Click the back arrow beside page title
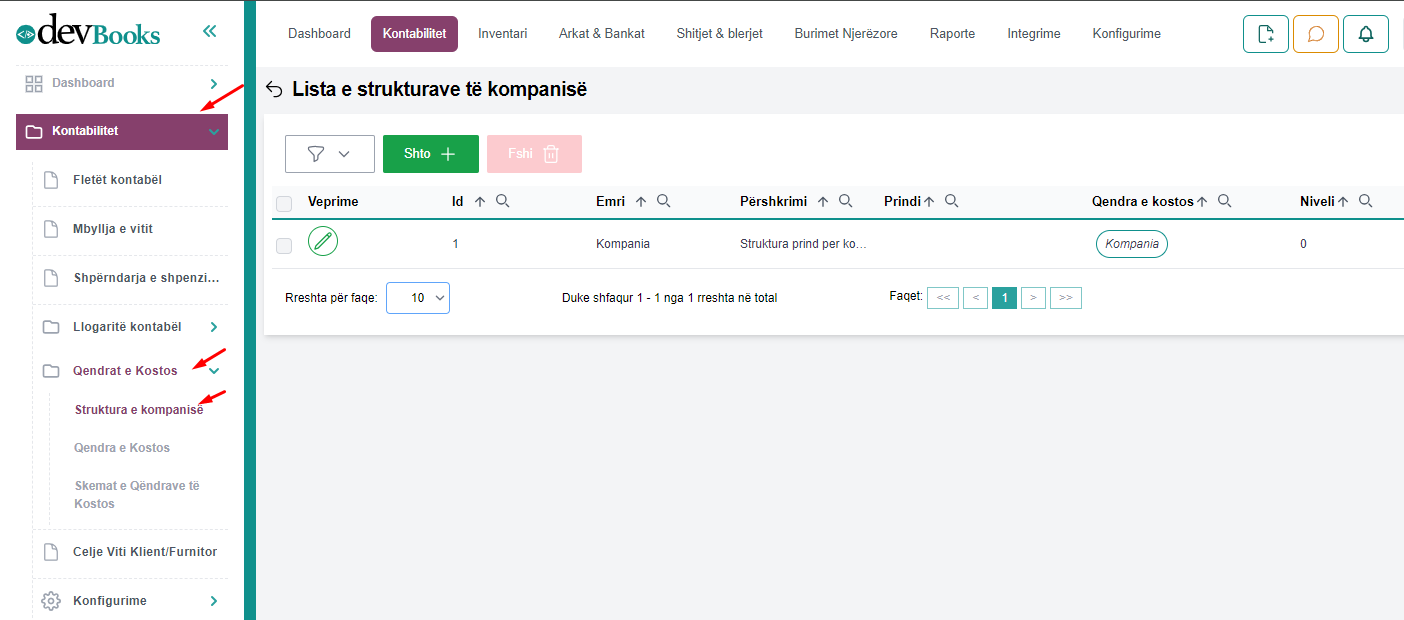The width and height of the screenshot is (1404, 620). 274,90
